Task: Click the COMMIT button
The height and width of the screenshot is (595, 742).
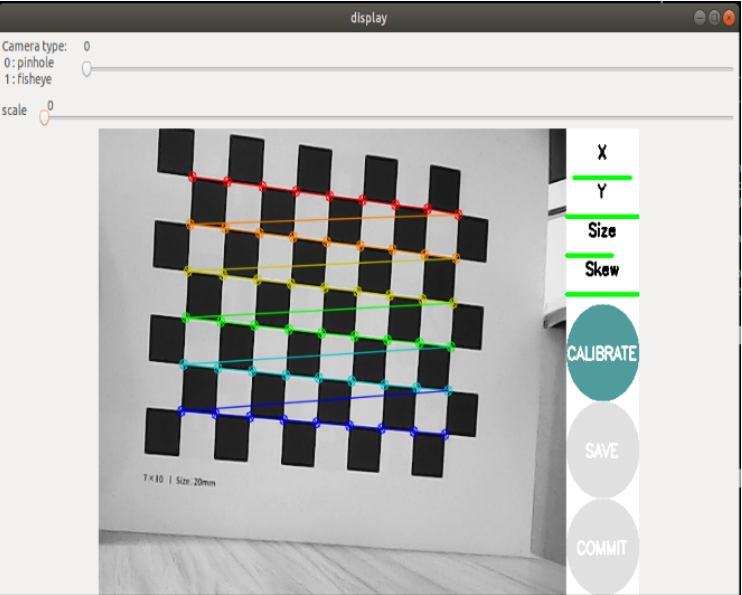Action: pyautogui.click(x=602, y=548)
